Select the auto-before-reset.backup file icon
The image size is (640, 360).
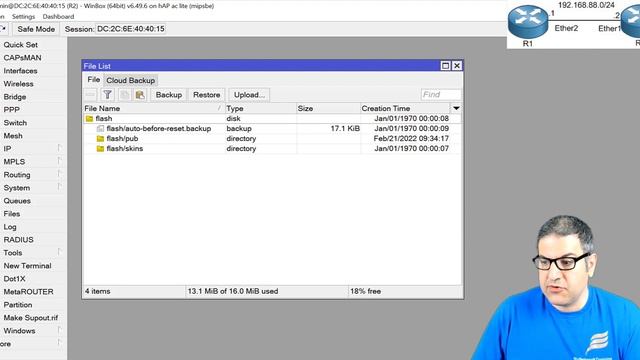tap(100, 129)
